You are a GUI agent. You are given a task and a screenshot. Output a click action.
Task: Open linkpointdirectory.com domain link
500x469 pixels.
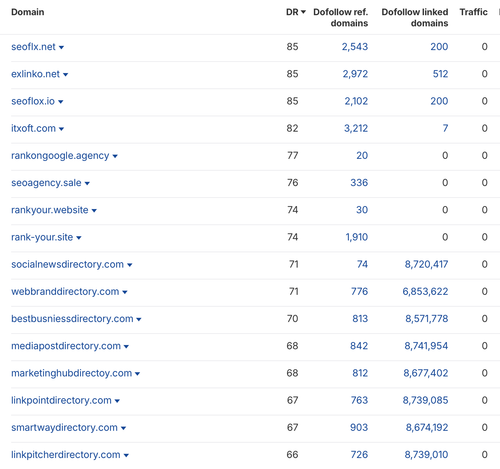pyautogui.click(x=61, y=400)
